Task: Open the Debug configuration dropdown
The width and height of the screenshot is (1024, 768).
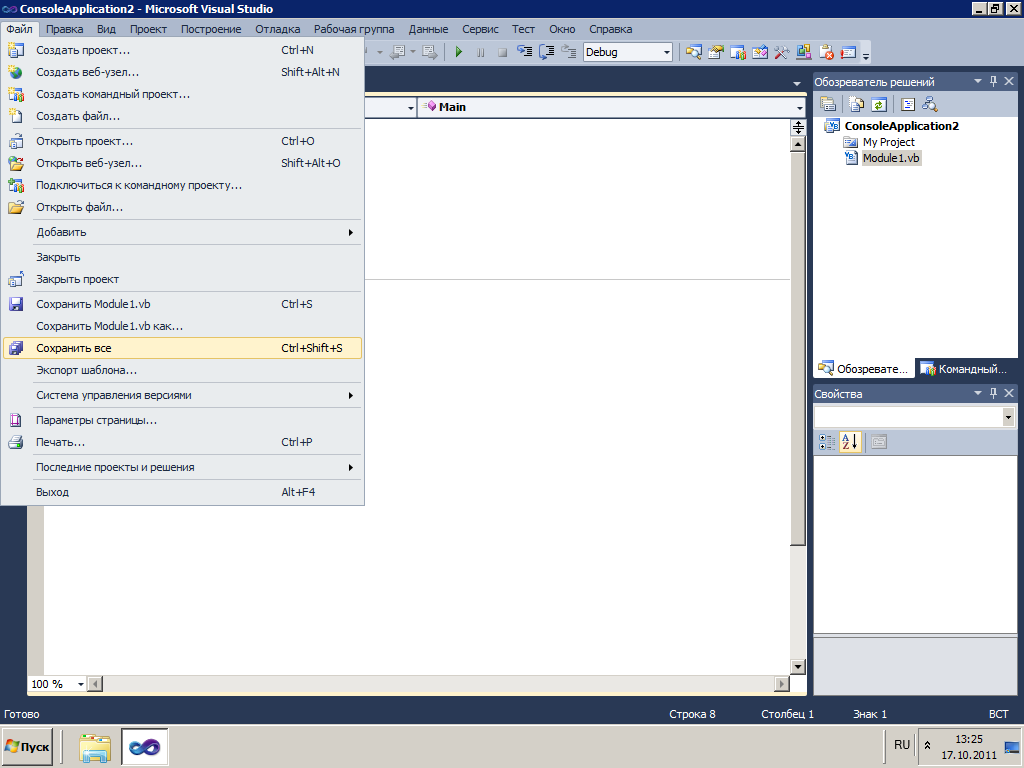Action: [666, 52]
